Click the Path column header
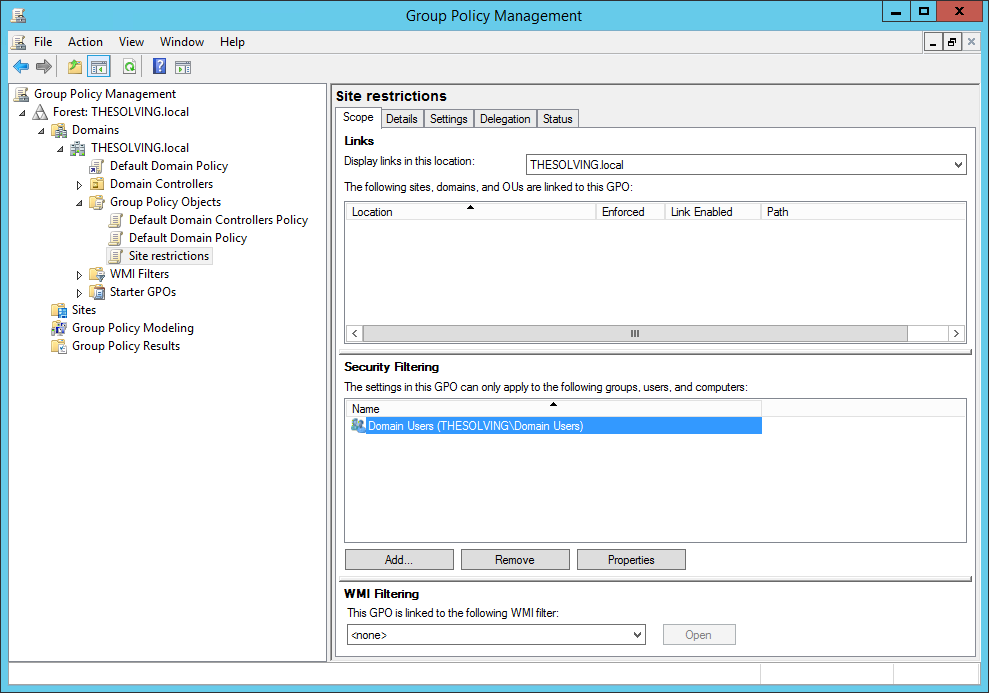 pyautogui.click(x=863, y=212)
